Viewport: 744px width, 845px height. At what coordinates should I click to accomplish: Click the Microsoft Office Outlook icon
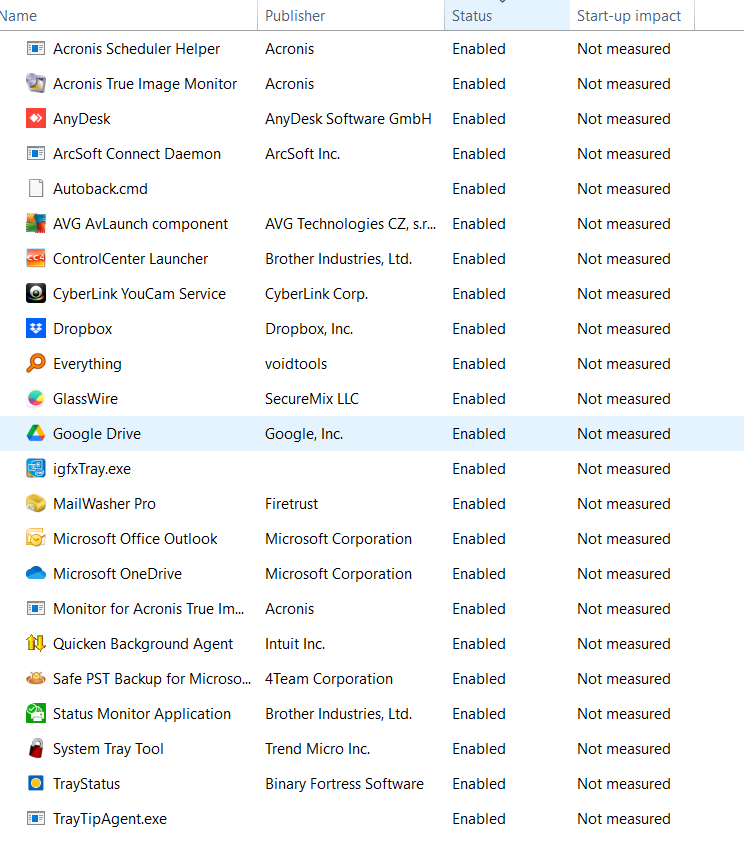(x=36, y=539)
